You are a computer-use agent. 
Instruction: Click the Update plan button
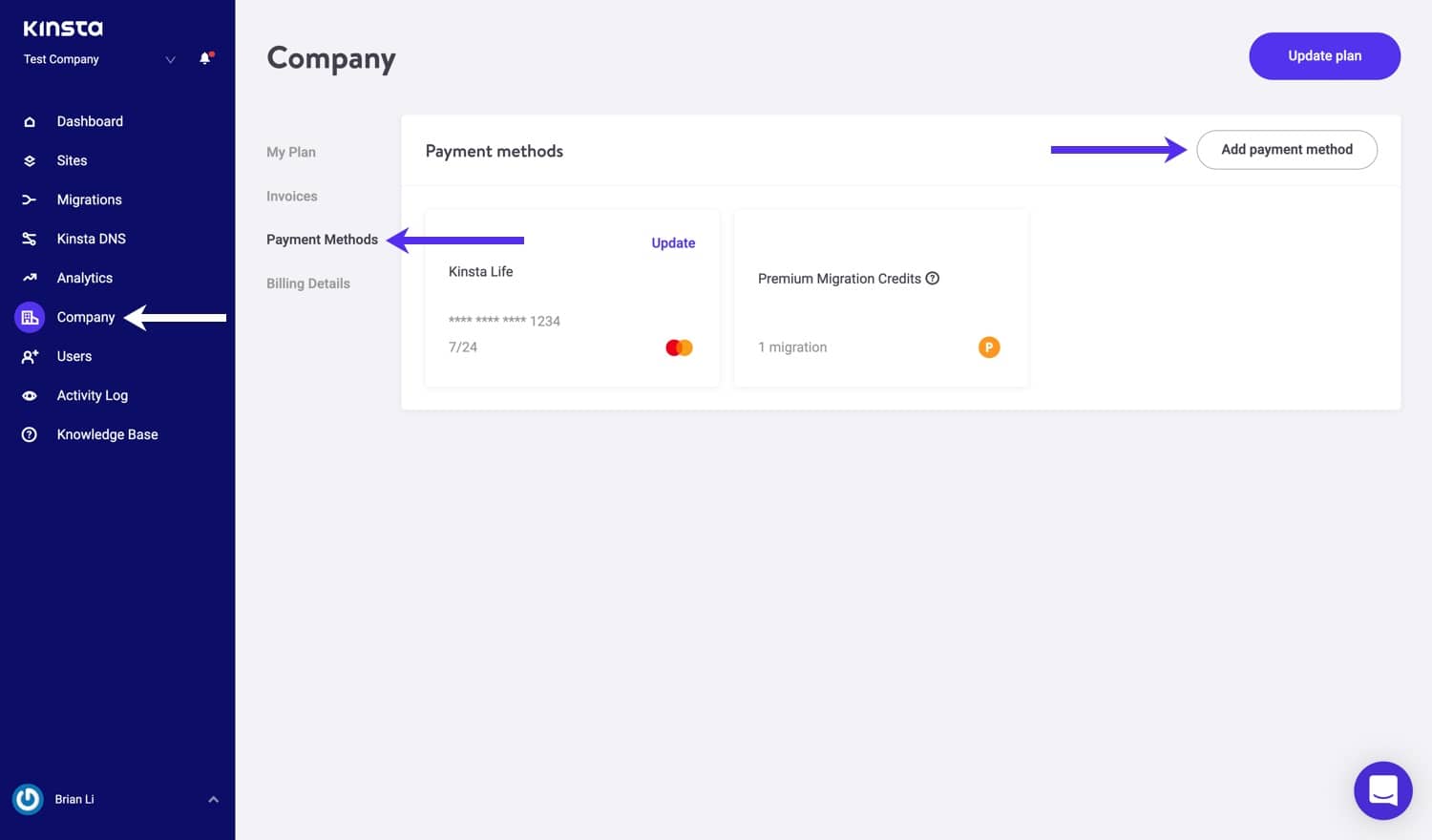click(x=1324, y=56)
